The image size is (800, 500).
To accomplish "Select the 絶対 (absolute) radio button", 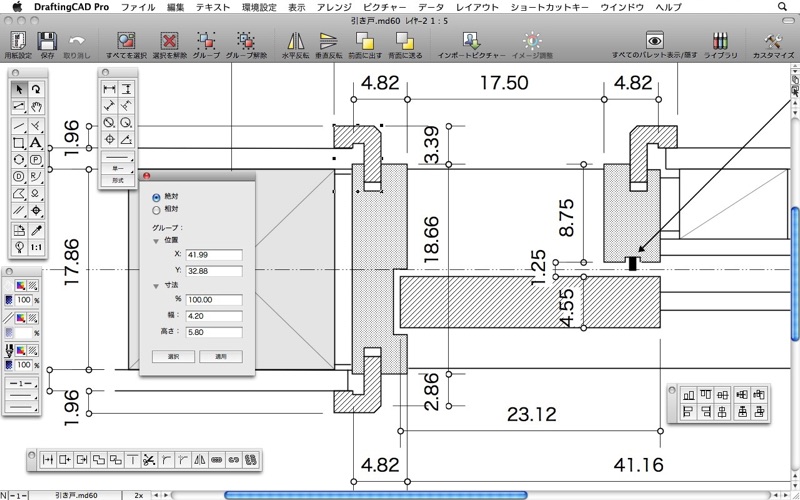I will (x=156, y=197).
